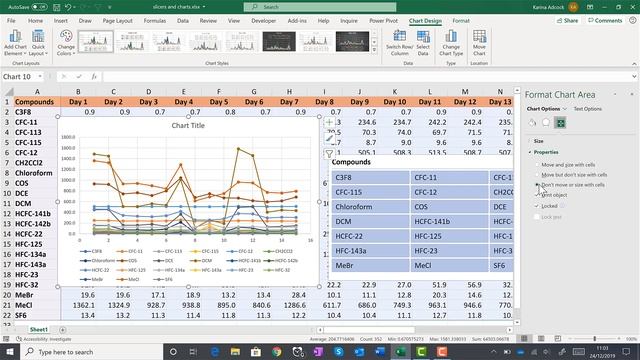The image size is (640, 360).
Task: Click Accessibility: Investigate in status bar
Action: pos(44,339)
